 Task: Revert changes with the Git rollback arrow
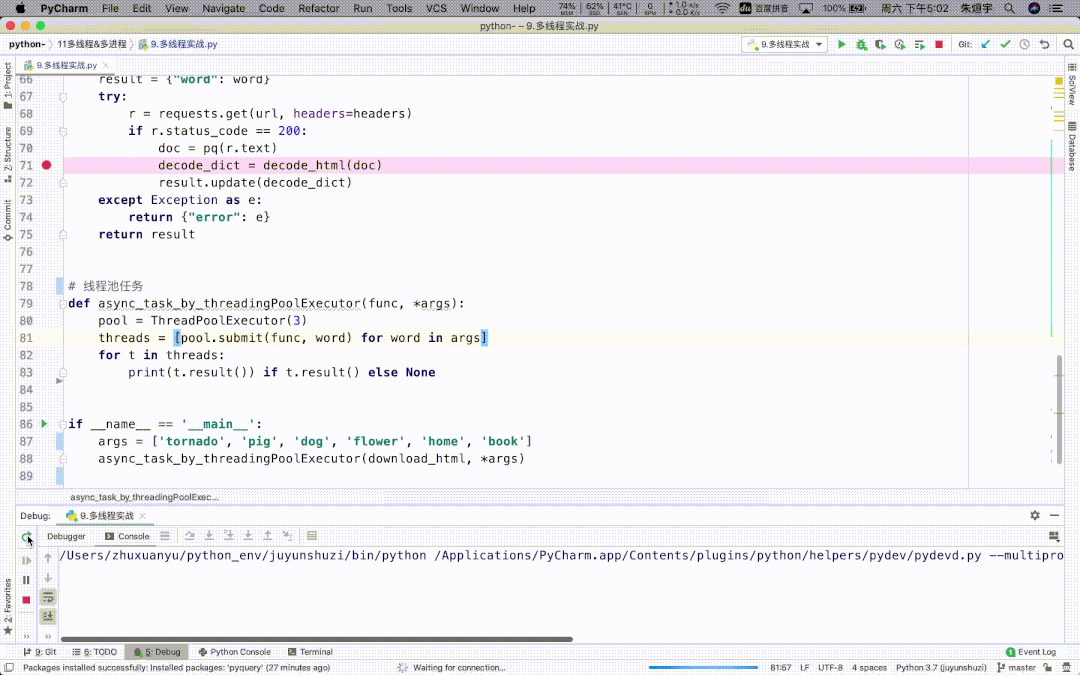pyautogui.click(x=1044, y=44)
